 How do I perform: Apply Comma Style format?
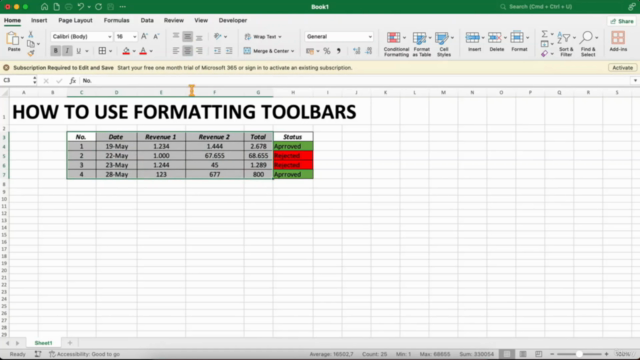click(x=338, y=51)
